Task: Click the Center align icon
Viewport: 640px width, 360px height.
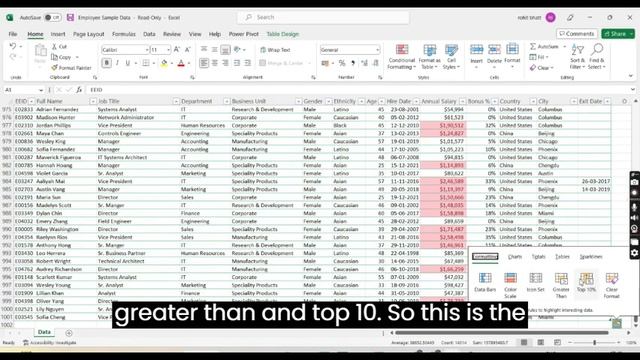Action: [215, 63]
